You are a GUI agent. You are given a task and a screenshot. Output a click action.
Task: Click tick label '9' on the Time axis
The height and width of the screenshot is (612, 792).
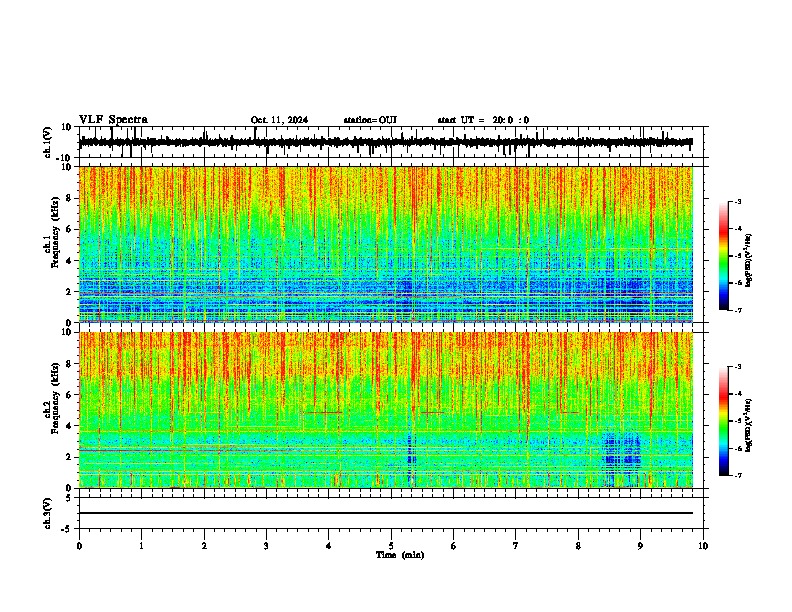640,546
